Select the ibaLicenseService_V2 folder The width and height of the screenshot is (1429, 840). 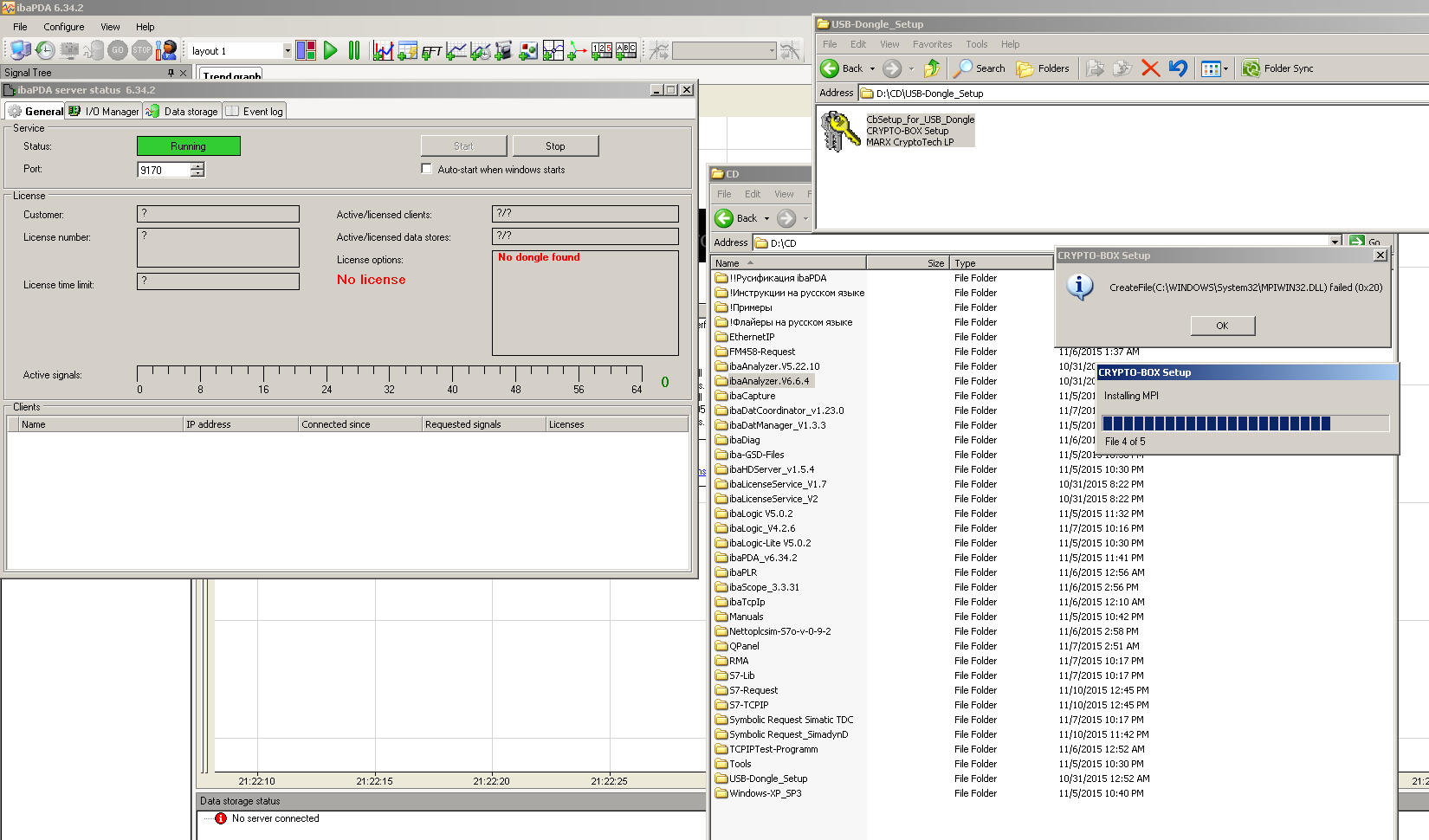coord(767,499)
